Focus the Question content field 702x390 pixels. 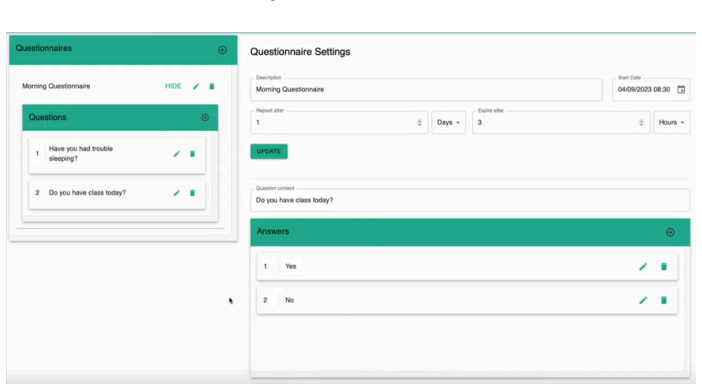470,200
